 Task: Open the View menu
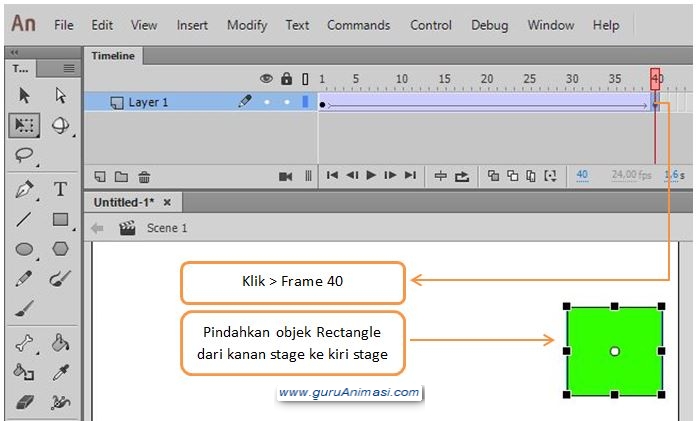point(144,25)
